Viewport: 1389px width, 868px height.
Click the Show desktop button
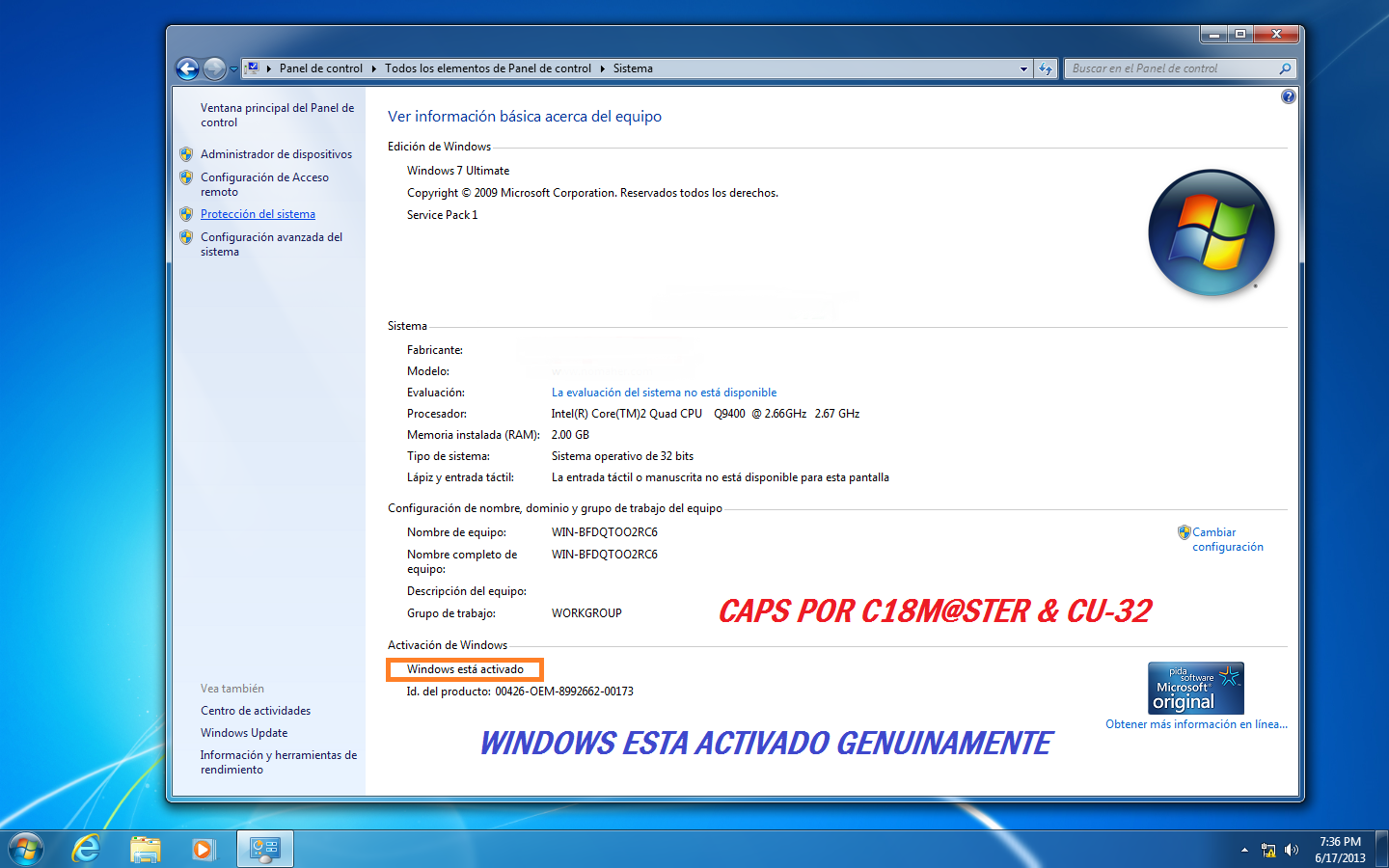pyautogui.click(x=1381, y=849)
